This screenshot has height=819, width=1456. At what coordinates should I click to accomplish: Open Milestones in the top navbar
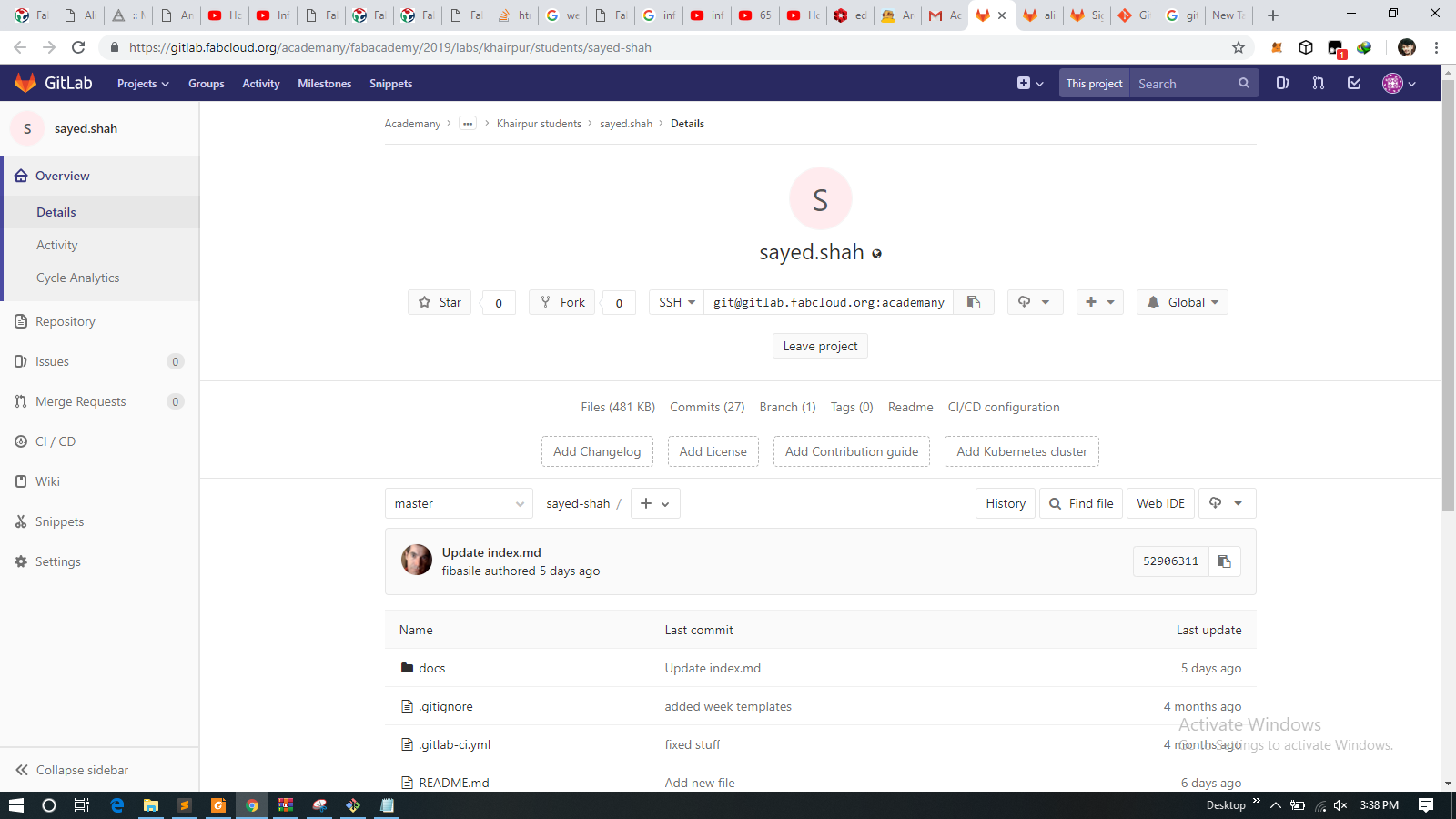tap(325, 84)
